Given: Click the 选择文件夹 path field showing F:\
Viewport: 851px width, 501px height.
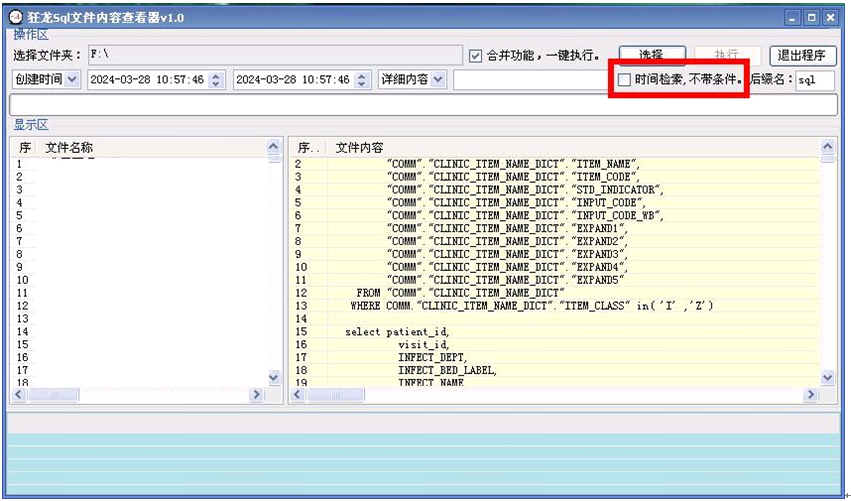Looking at the screenshot, I should [x=275, y=55].
